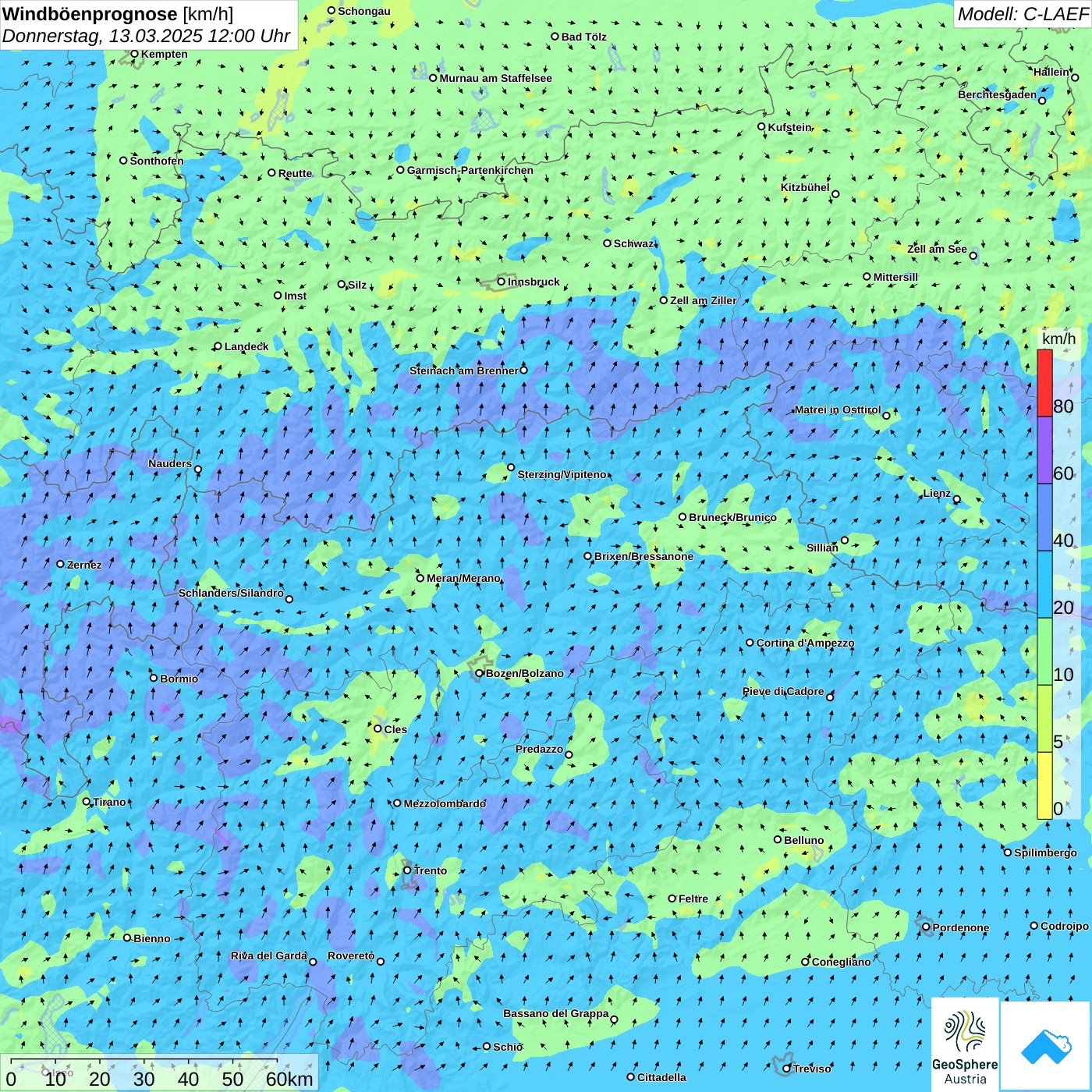Click the Bad Tölz city label
The width and height of the screenshot is (1092, 1092).
click(x=584, y=37)
